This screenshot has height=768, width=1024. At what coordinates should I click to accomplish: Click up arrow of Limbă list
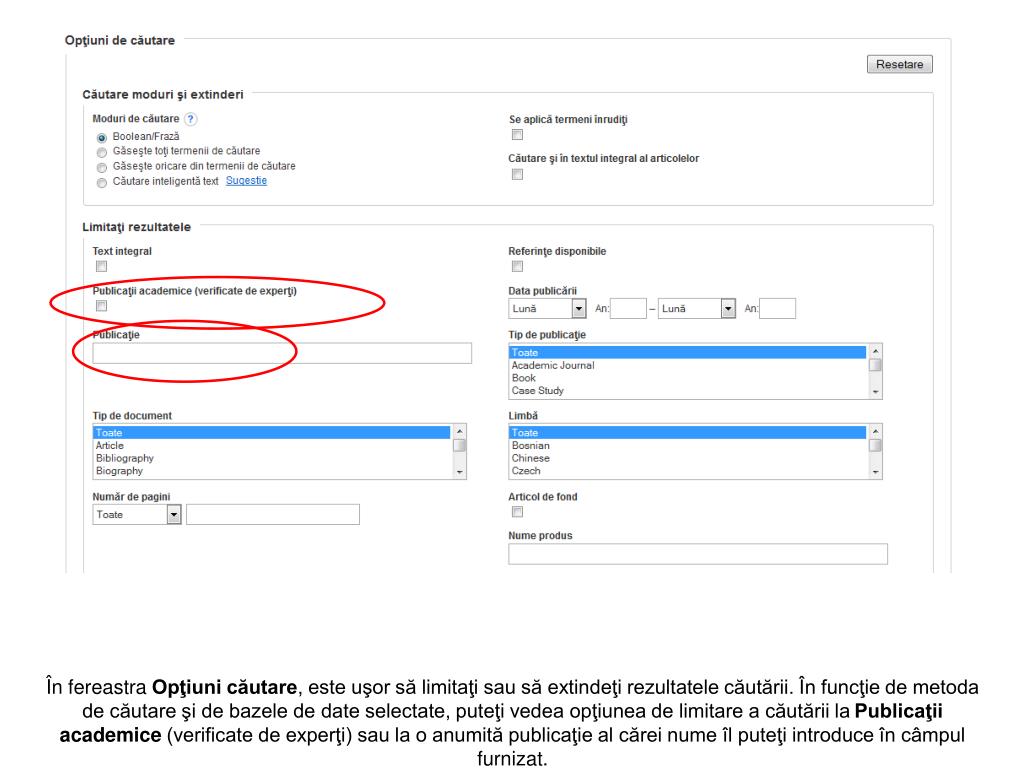coord(876,432)
